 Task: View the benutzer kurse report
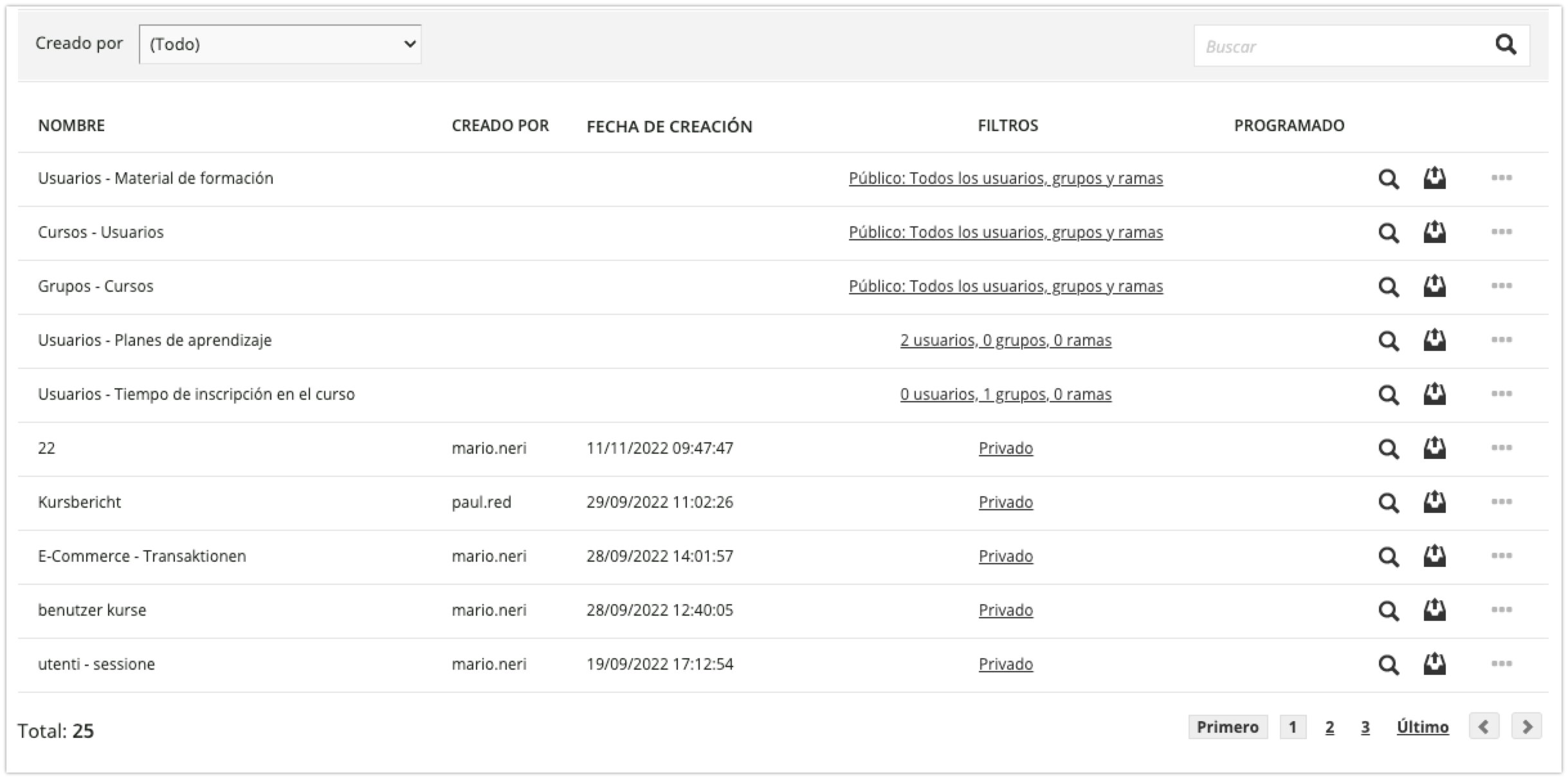pos(1389,611)
